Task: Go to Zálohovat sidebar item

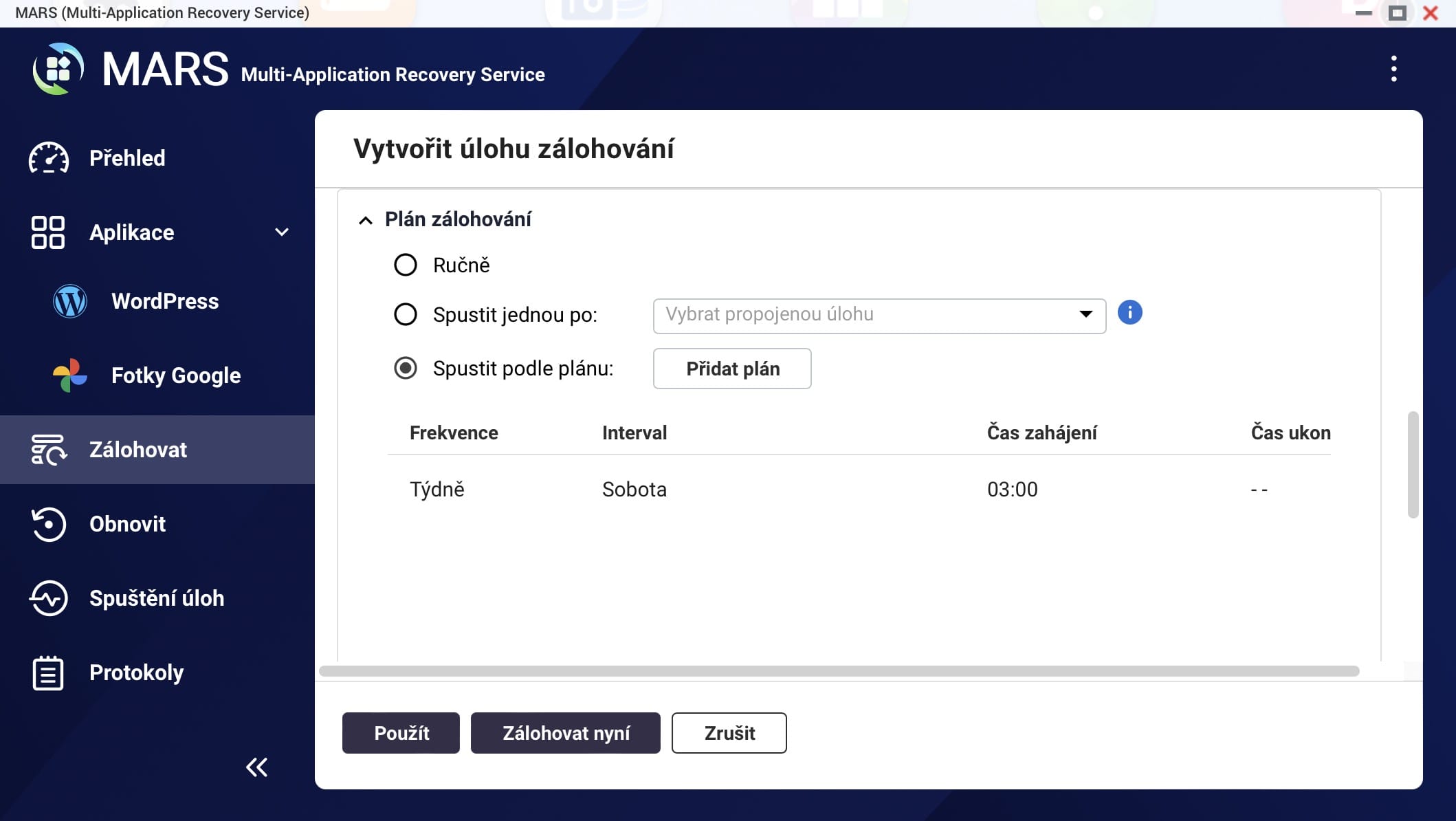Action: tap(137, 450)
